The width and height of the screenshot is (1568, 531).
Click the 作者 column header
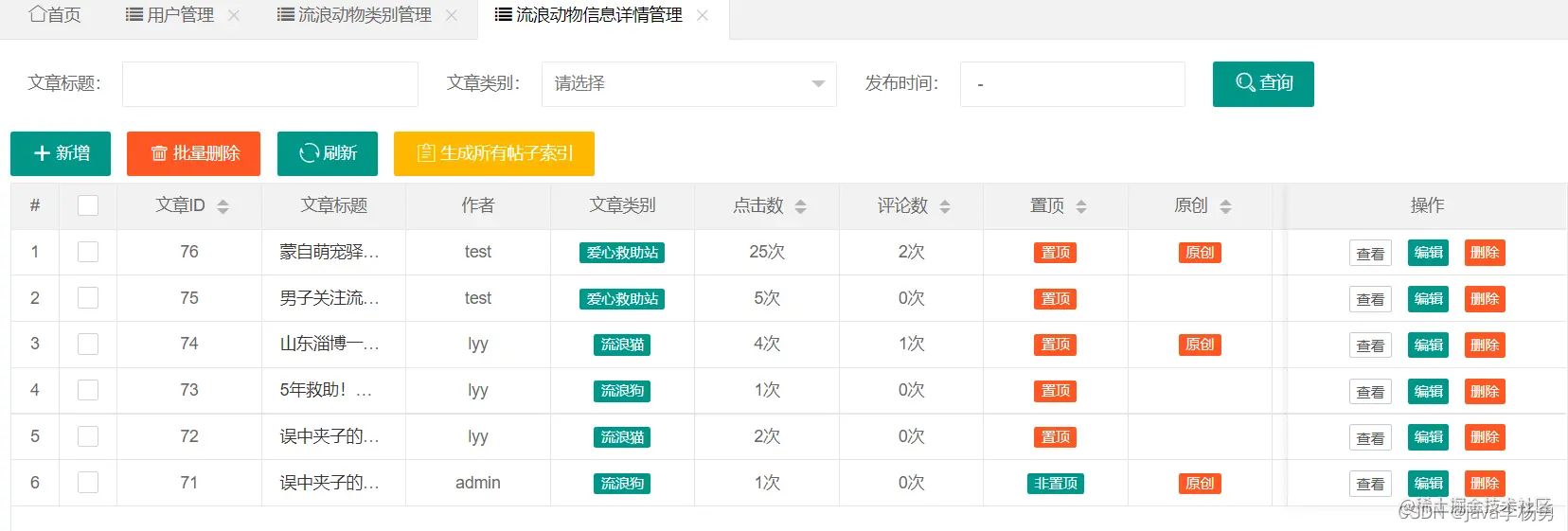pos(478,205)
